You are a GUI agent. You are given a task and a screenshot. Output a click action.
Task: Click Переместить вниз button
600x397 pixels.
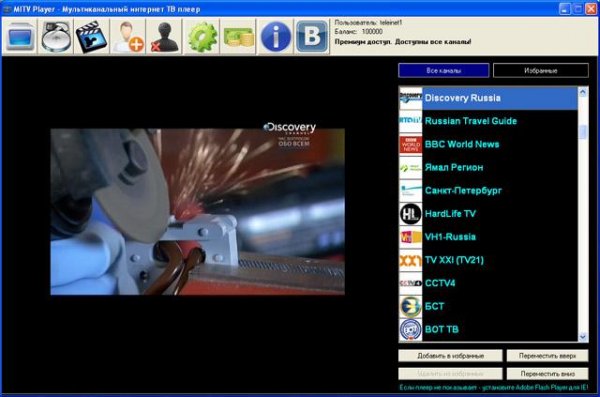(547, 374)
